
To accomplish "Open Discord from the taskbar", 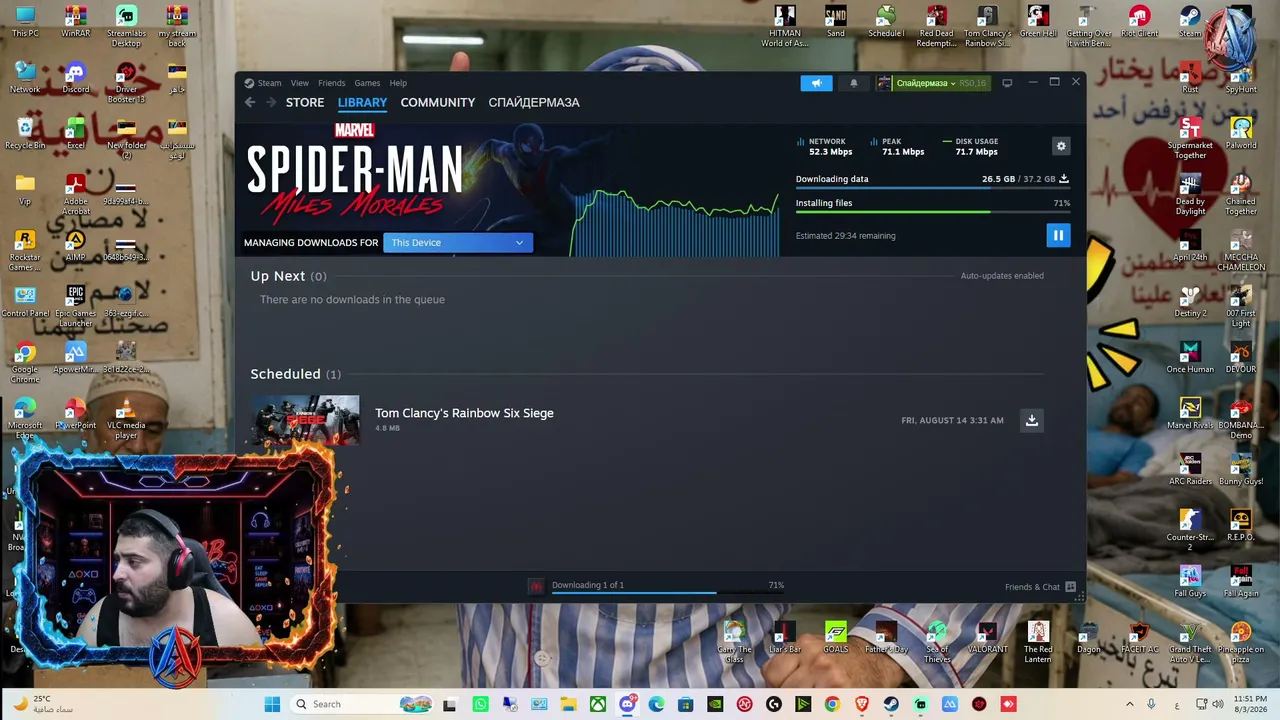I will [627, 704].
